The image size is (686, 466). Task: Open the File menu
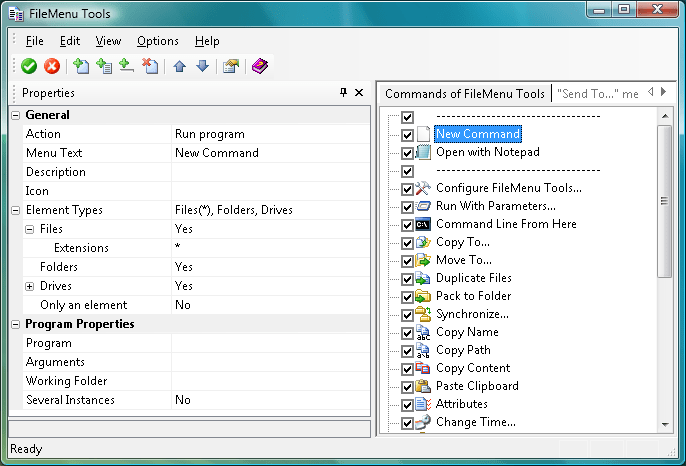tap(35, 41)
